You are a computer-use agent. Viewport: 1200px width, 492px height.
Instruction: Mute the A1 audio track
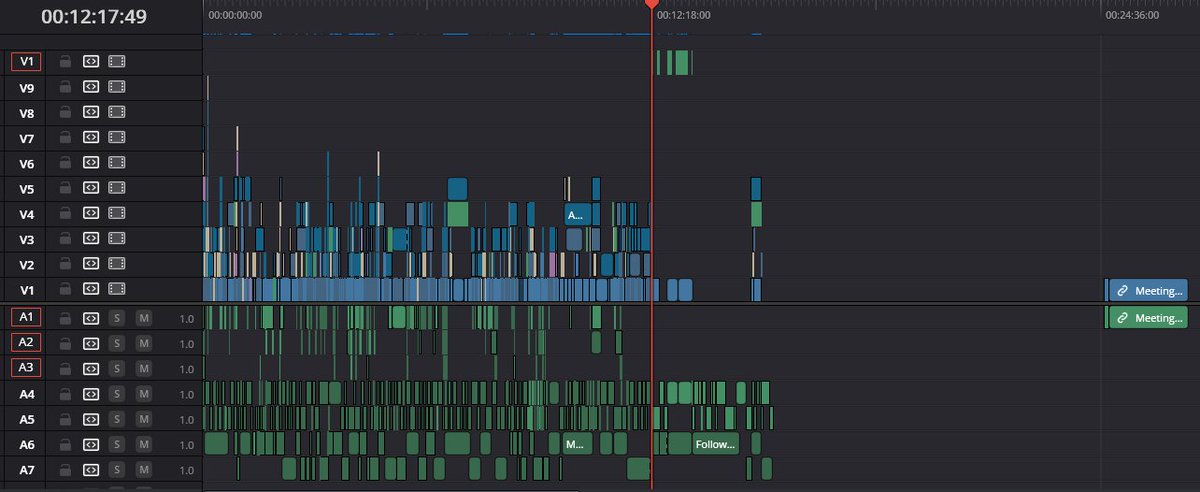click(144, 317)
